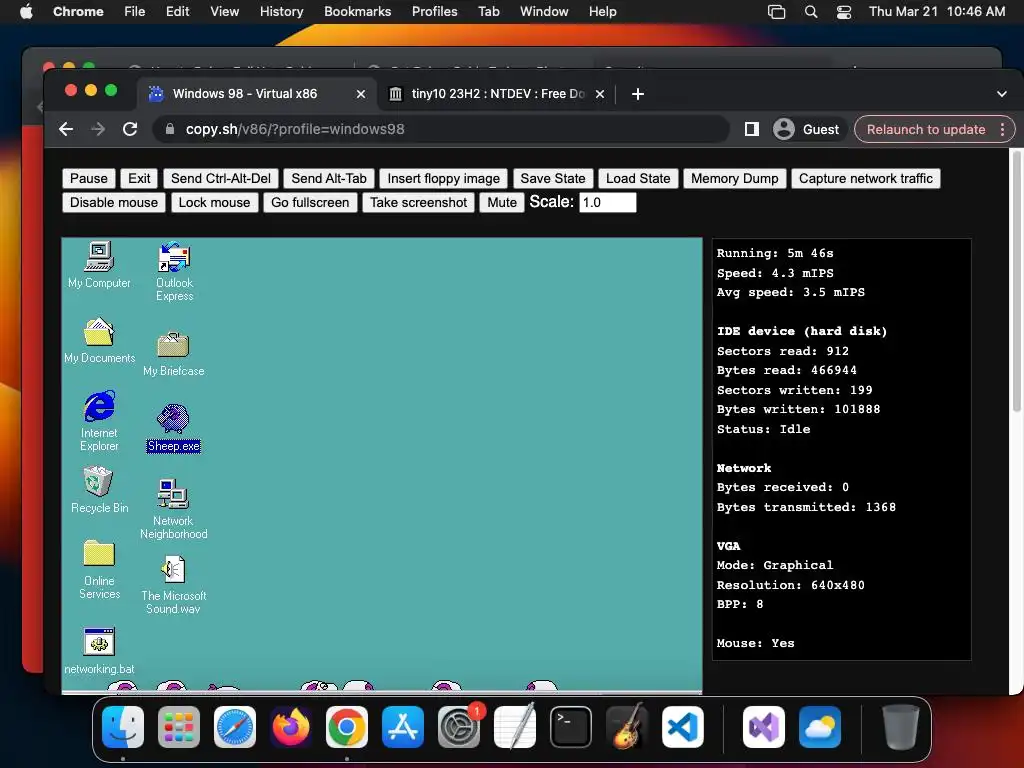Pause the emulator
This screenshot has width=1024, height=768.
[x=89, y=178]
